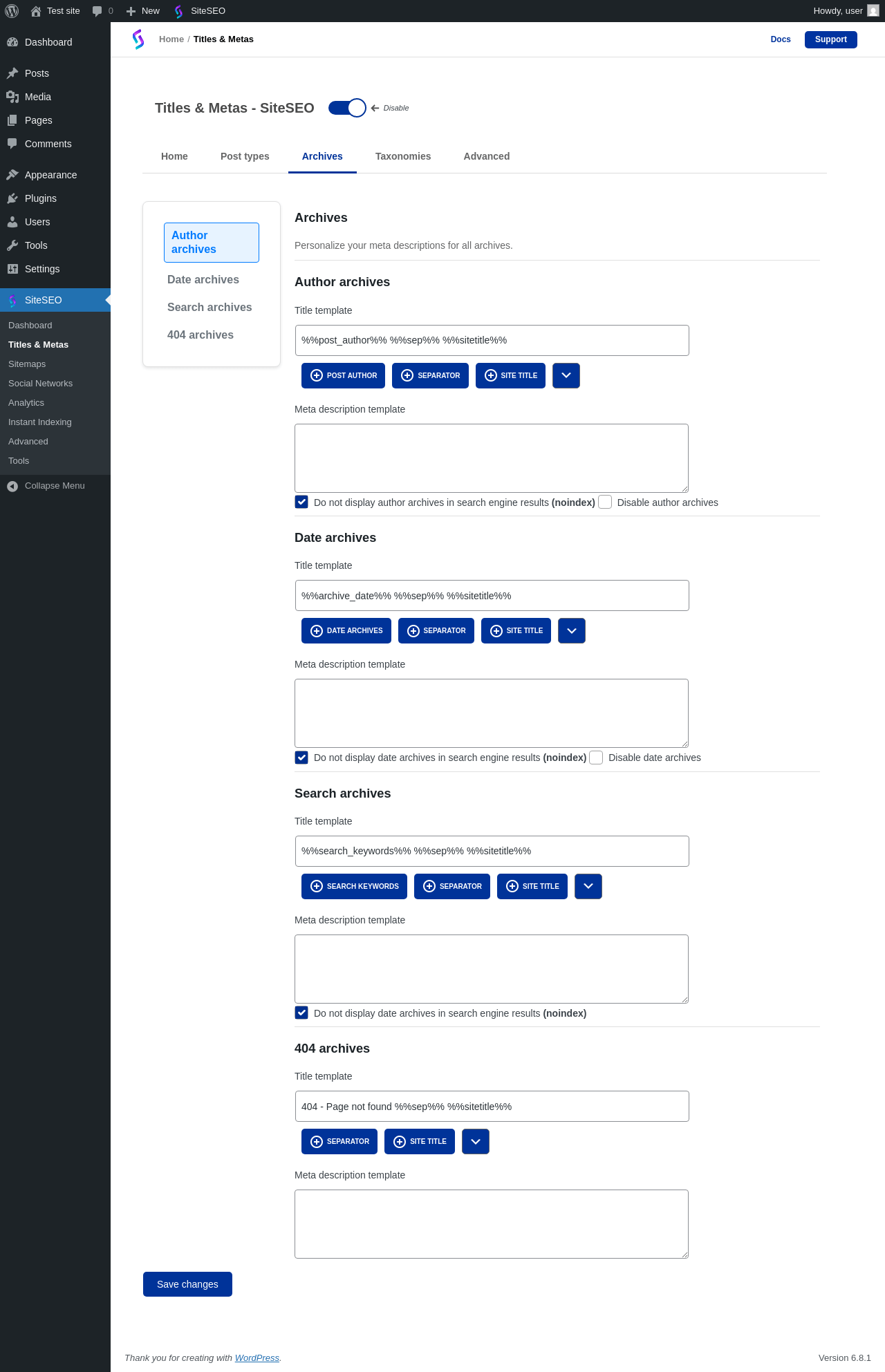Insert Site Title tag in 404 title

(420, 1141)
